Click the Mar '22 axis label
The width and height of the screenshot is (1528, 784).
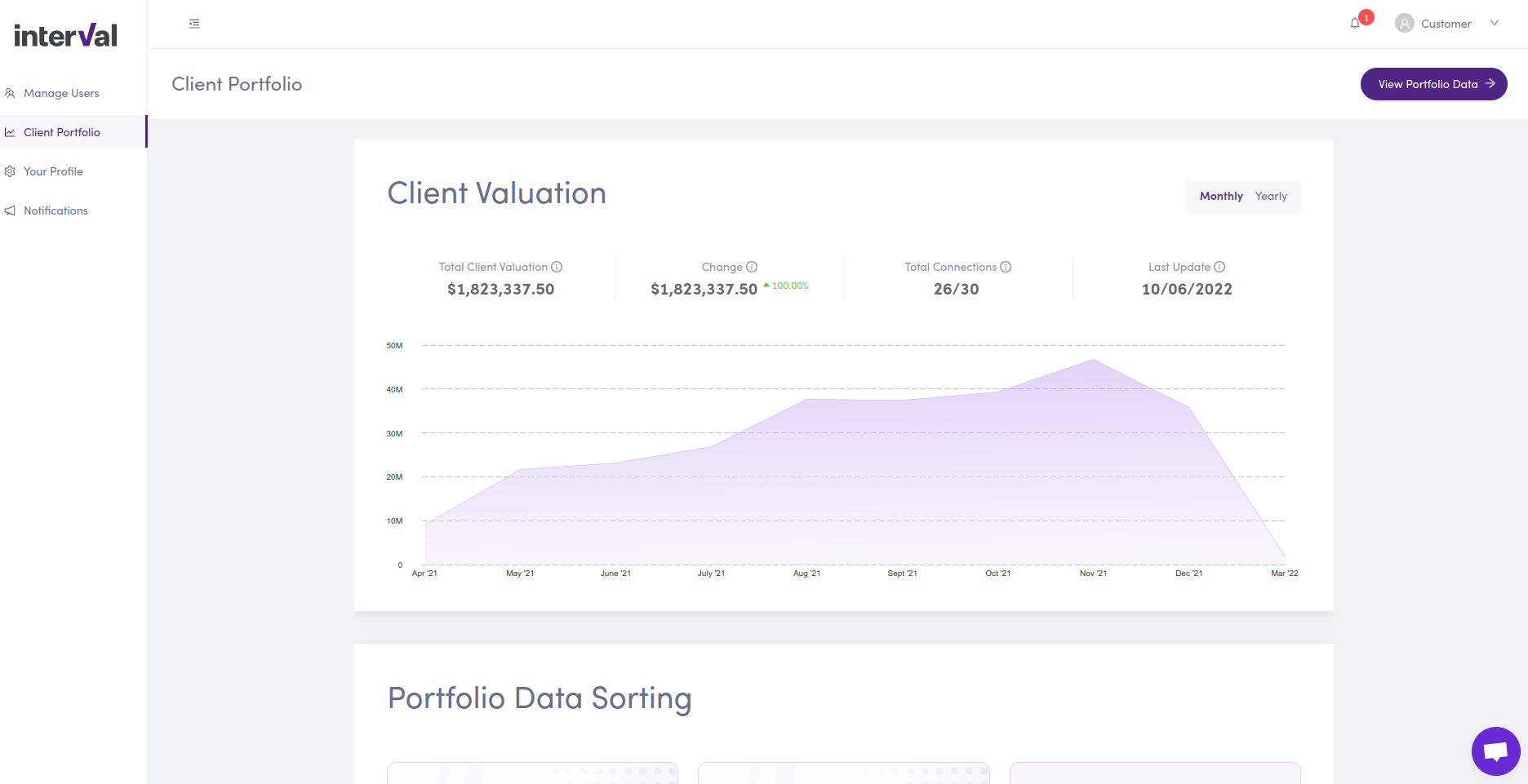1284,574
